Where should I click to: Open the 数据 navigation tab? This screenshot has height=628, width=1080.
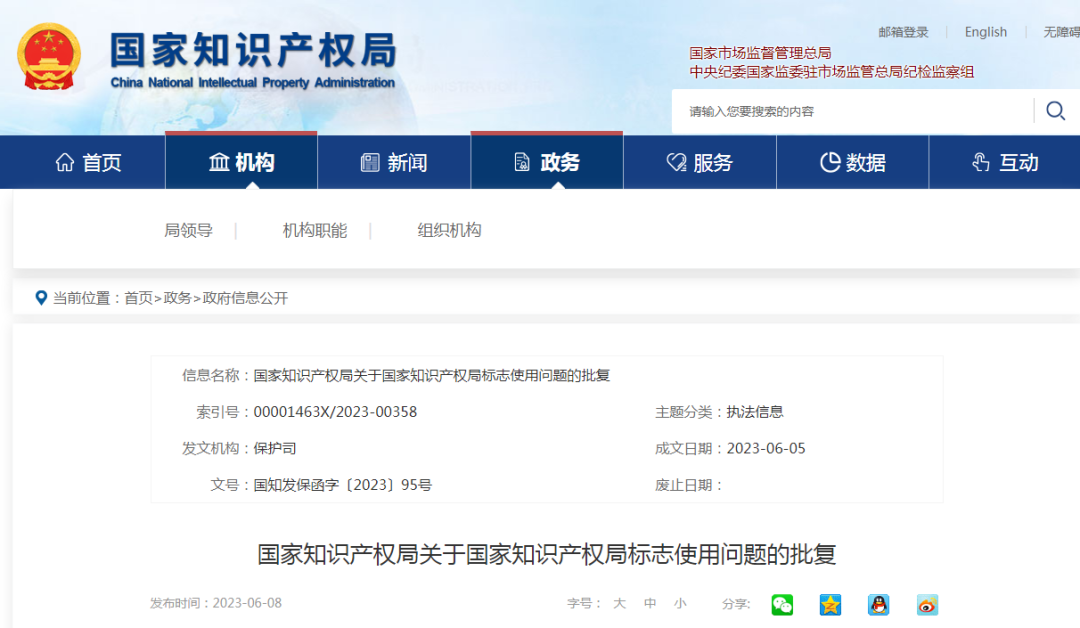point(853,163)
